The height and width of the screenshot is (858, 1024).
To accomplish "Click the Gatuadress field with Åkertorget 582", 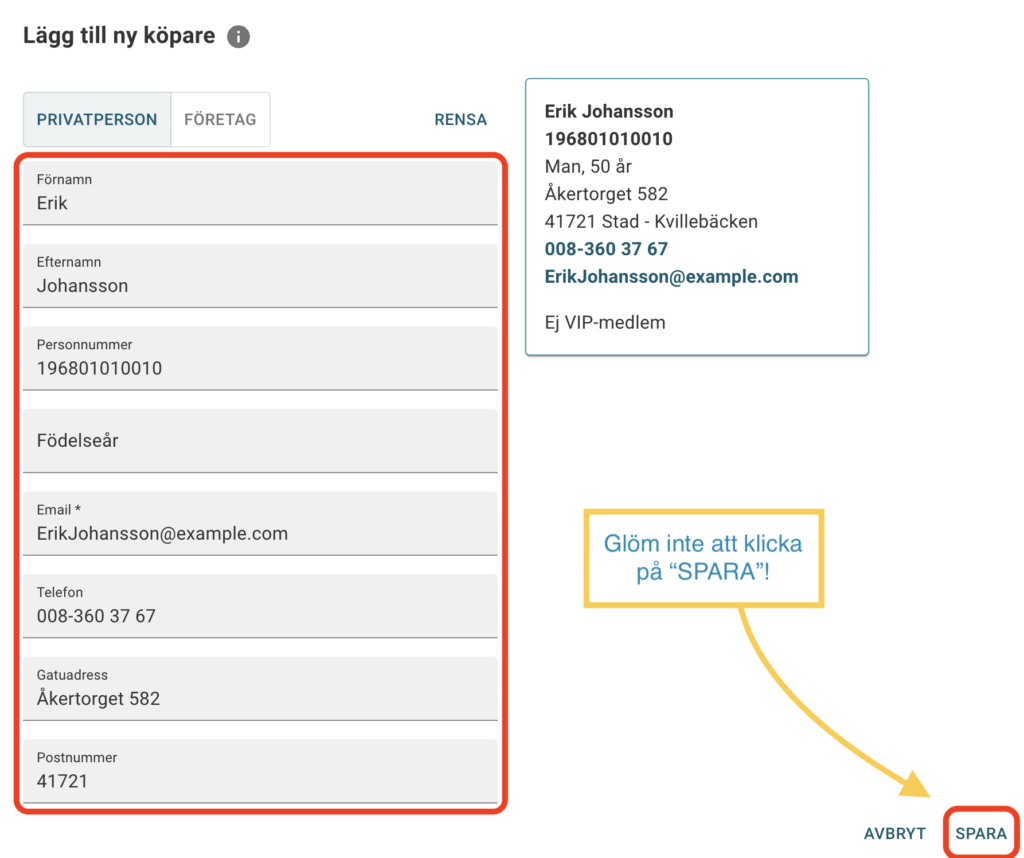I will tap(260, 689).
